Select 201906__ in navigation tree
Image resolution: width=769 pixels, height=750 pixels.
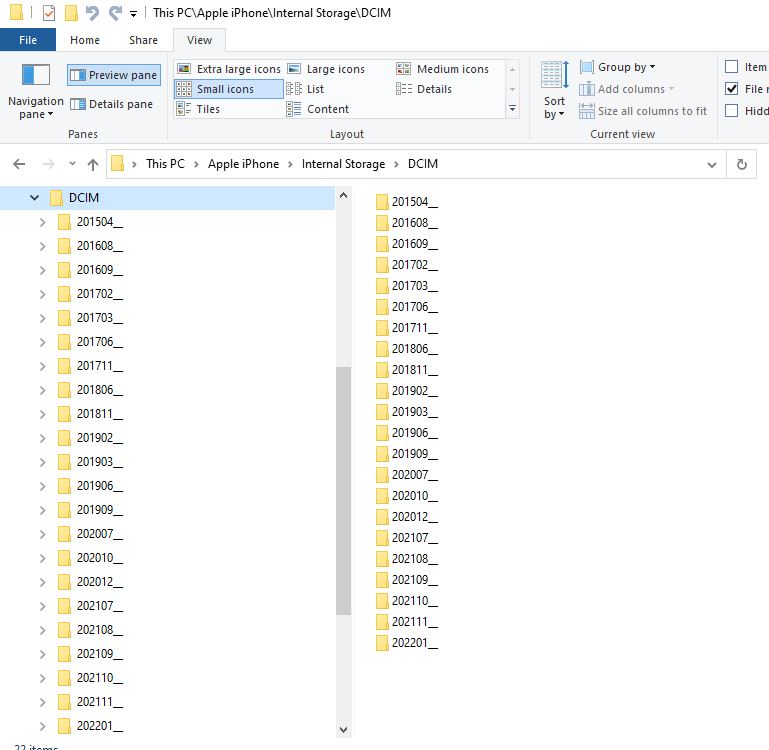coord(90,486)
